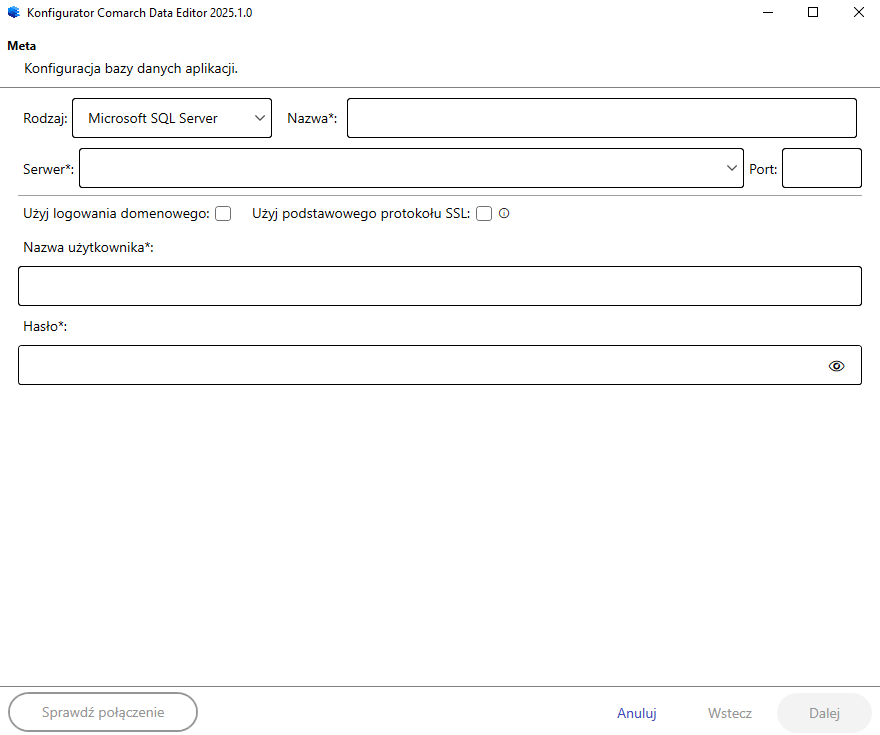880x735 pixels.
Task: Minimize the configurator window
Action: 768,13
